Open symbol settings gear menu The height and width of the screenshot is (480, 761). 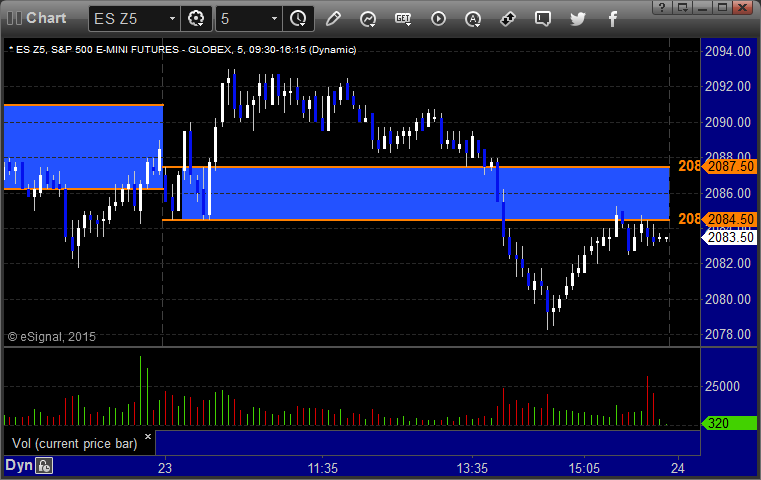pyautogui.click(x=196, y=18)
